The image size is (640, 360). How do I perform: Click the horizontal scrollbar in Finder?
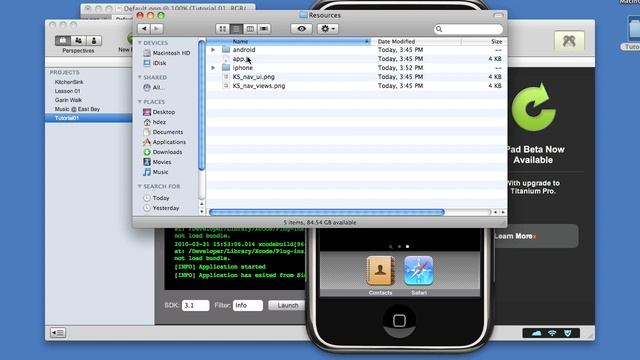327,212
